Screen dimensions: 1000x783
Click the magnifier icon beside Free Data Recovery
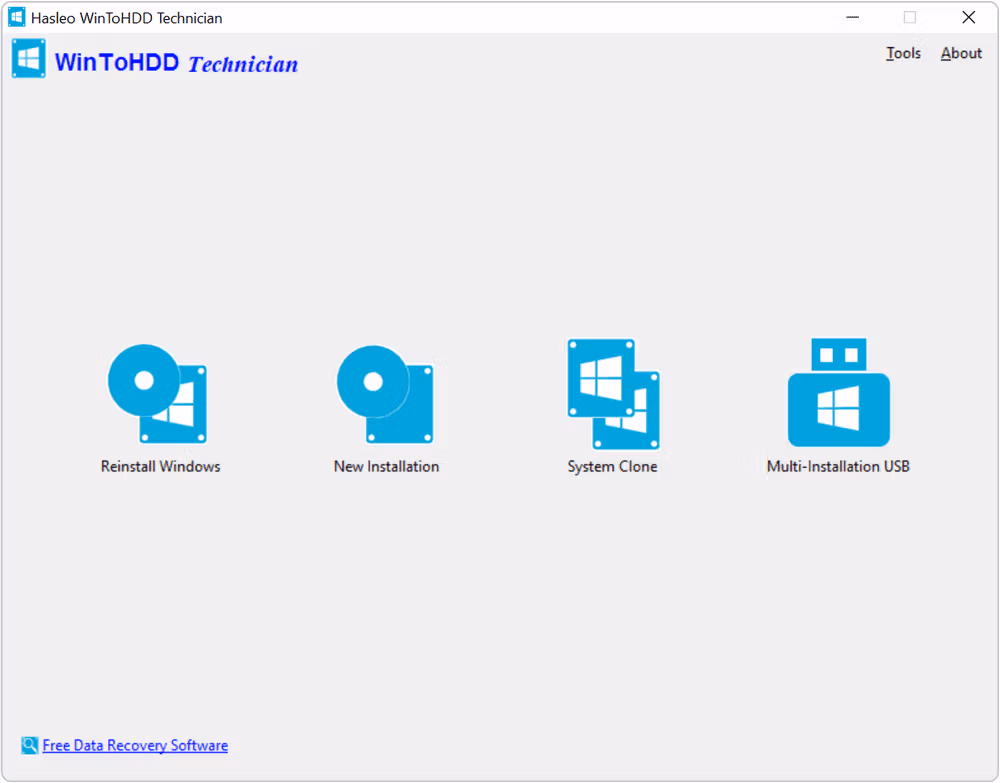(x=29, y=745)
